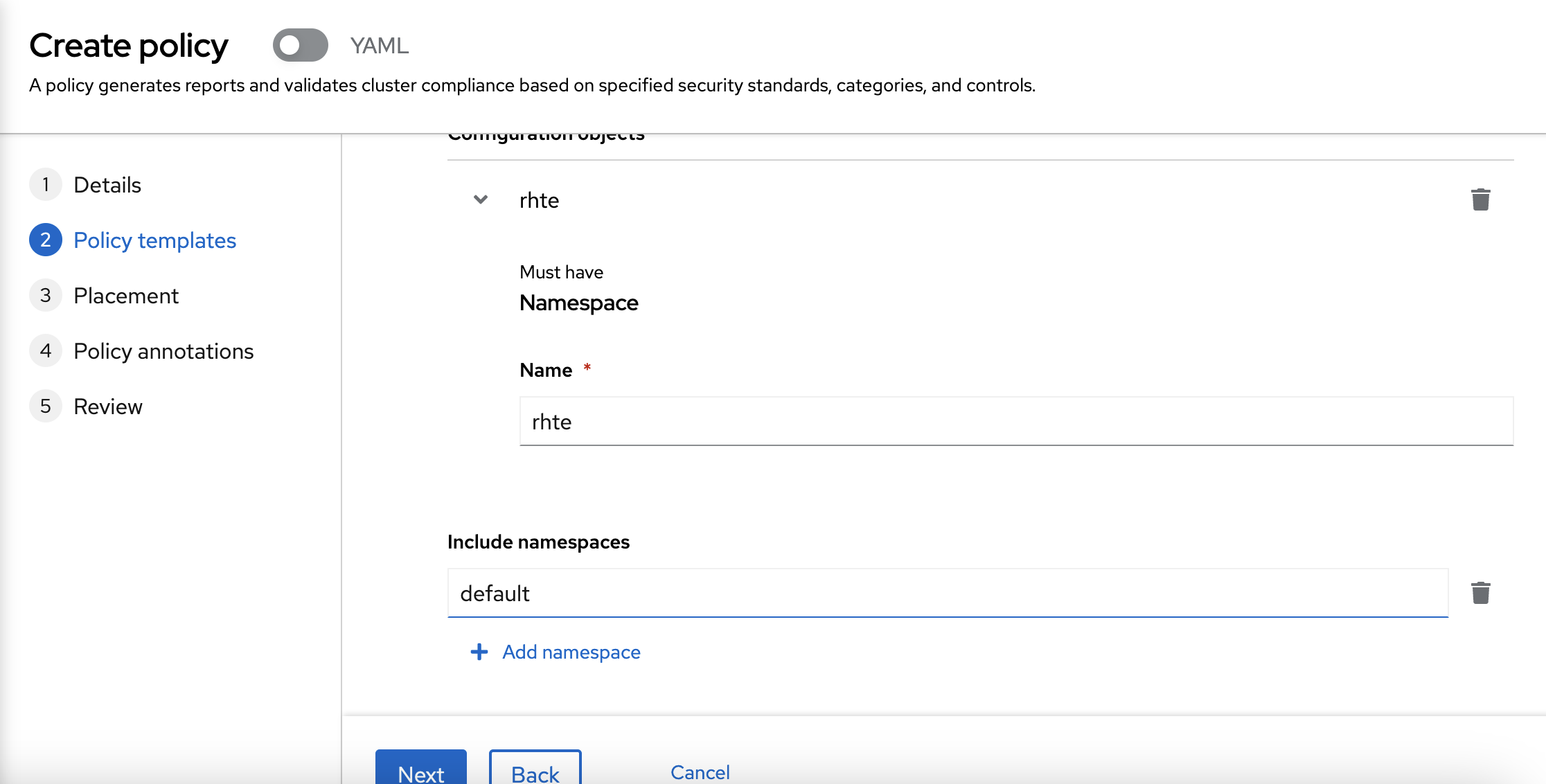Delete the rhte configuration object

coord(1480,199)
